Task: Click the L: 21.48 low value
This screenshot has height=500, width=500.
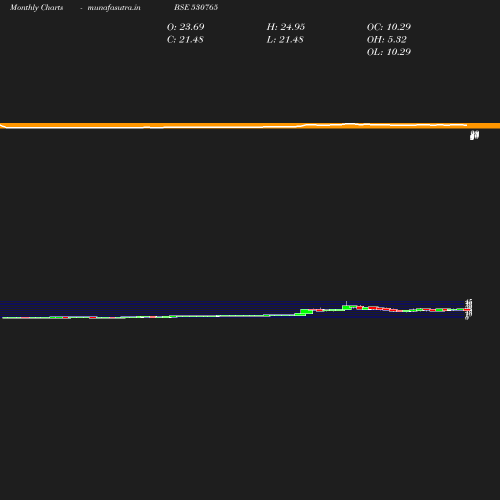Action: [x=285, y=39]
